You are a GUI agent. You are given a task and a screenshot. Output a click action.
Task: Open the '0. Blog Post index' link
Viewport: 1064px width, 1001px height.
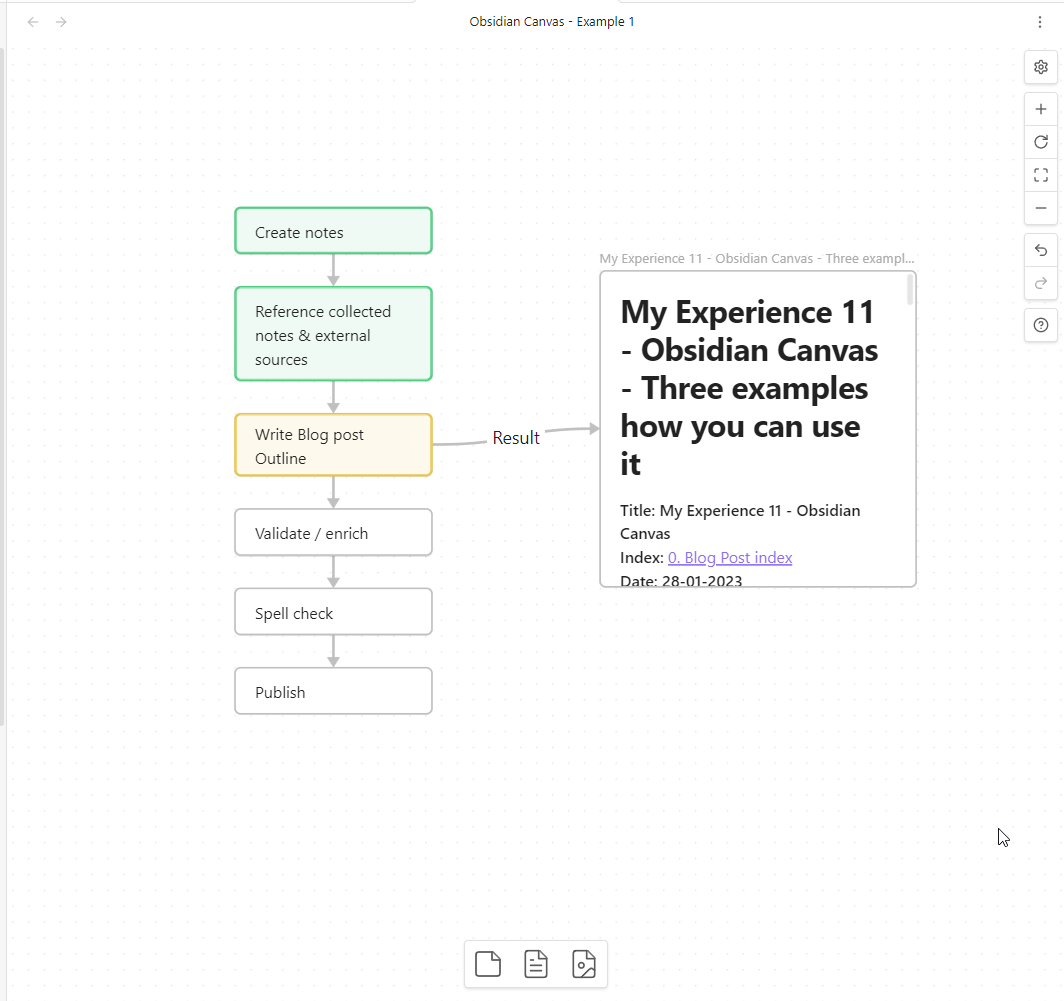(729, 557)
